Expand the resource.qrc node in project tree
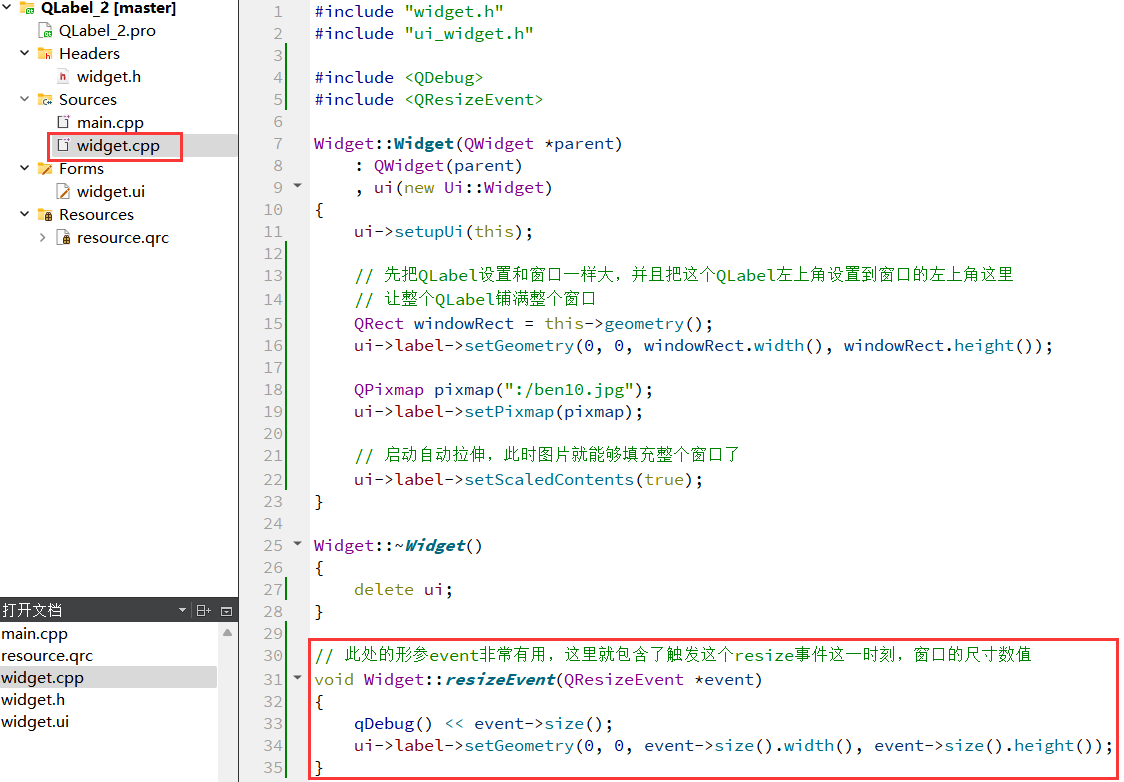The width and height of the screenshot is (1124, 782). click(42, 237)
